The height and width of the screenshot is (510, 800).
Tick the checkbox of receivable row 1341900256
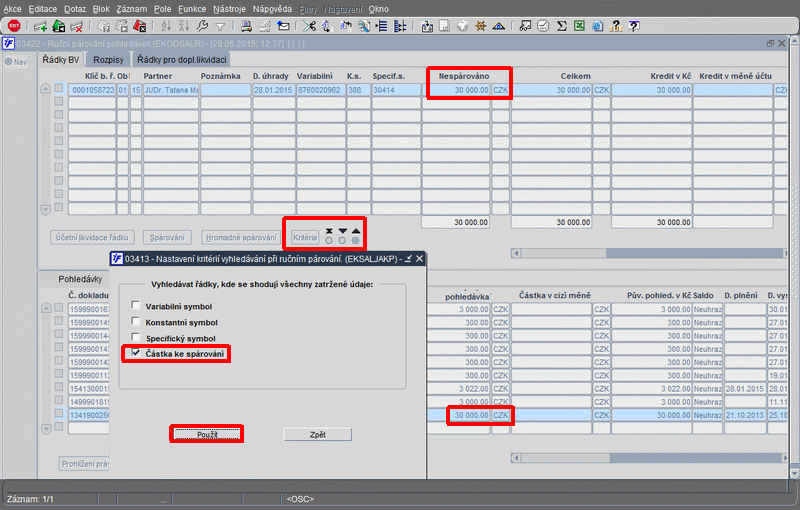pos(59,414)
